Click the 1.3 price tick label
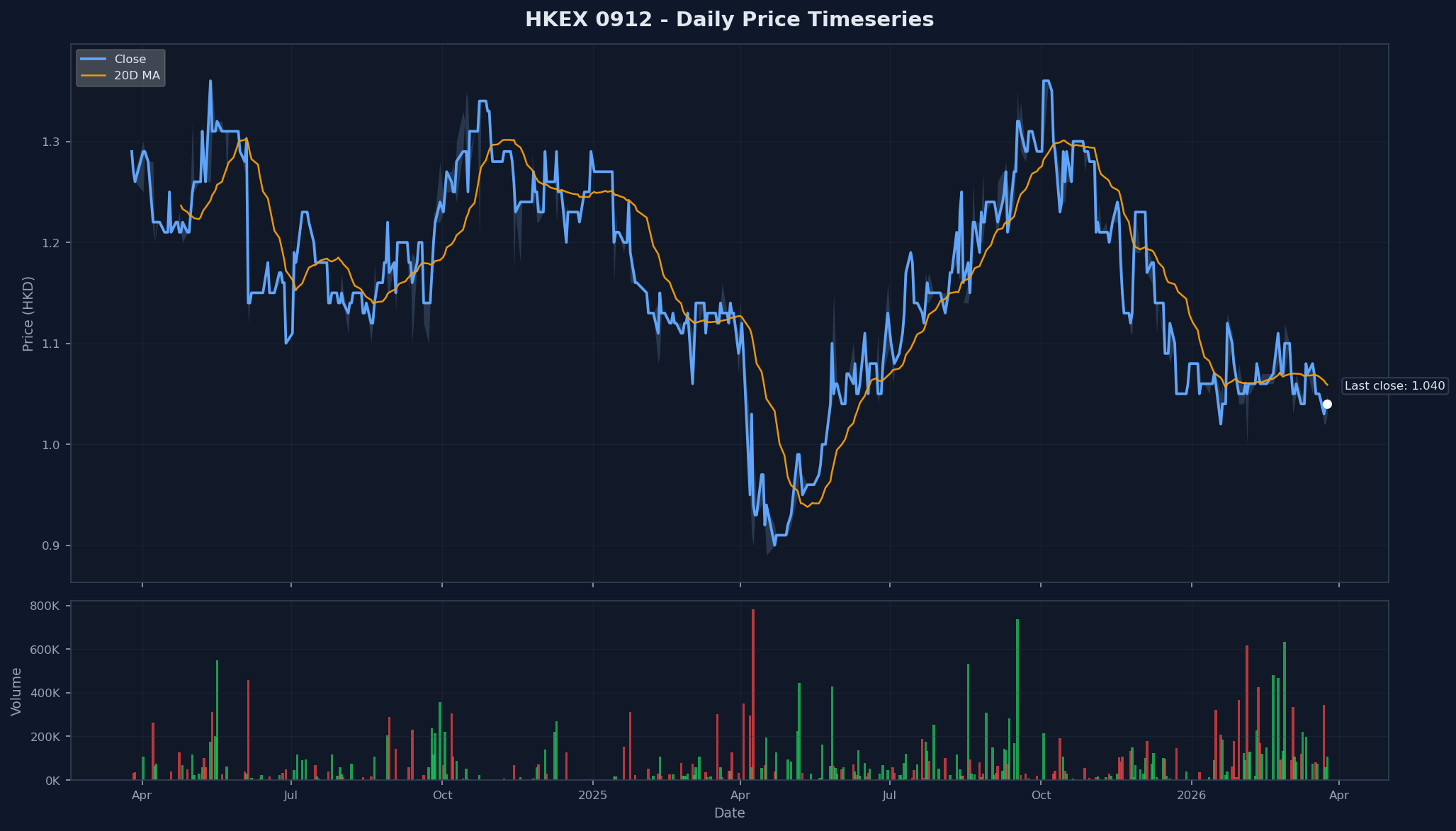Screen dimensions: 1456x831 [51, 142]
